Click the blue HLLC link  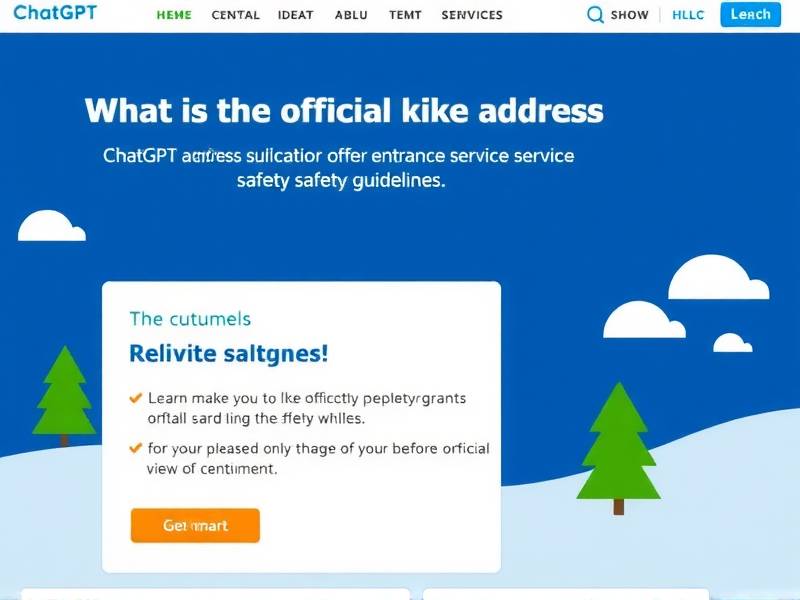click(688, 15)
